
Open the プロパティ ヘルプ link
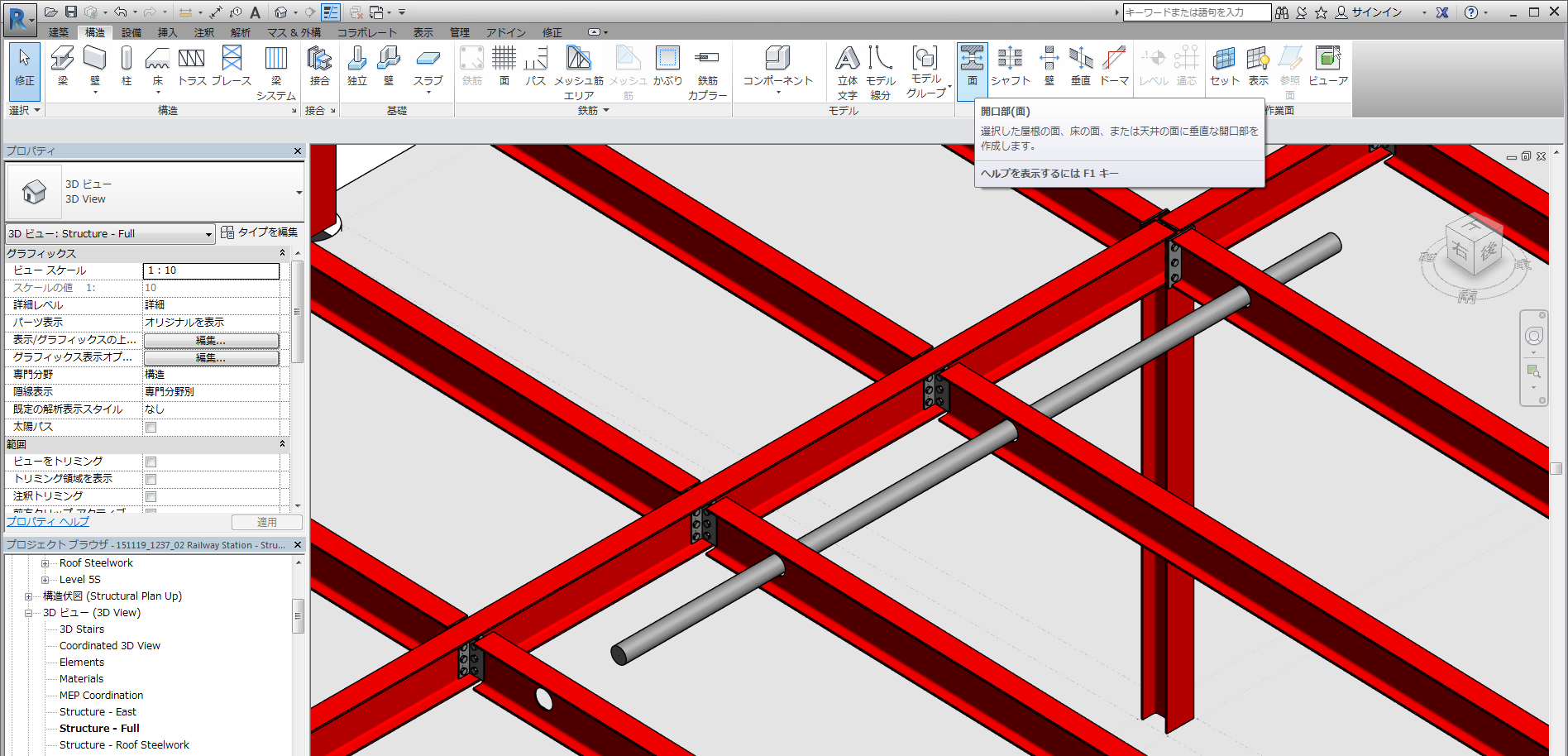(x=48, y=521)
